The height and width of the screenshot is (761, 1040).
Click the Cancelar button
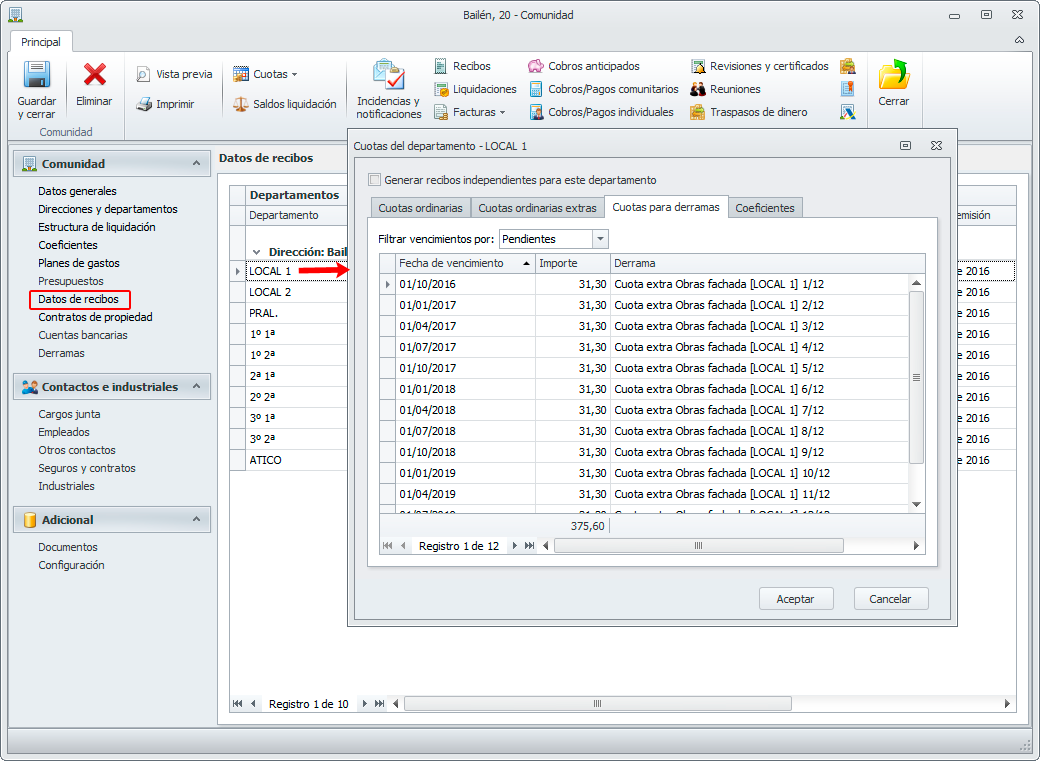pyautogui.click(x=890, y=599)
